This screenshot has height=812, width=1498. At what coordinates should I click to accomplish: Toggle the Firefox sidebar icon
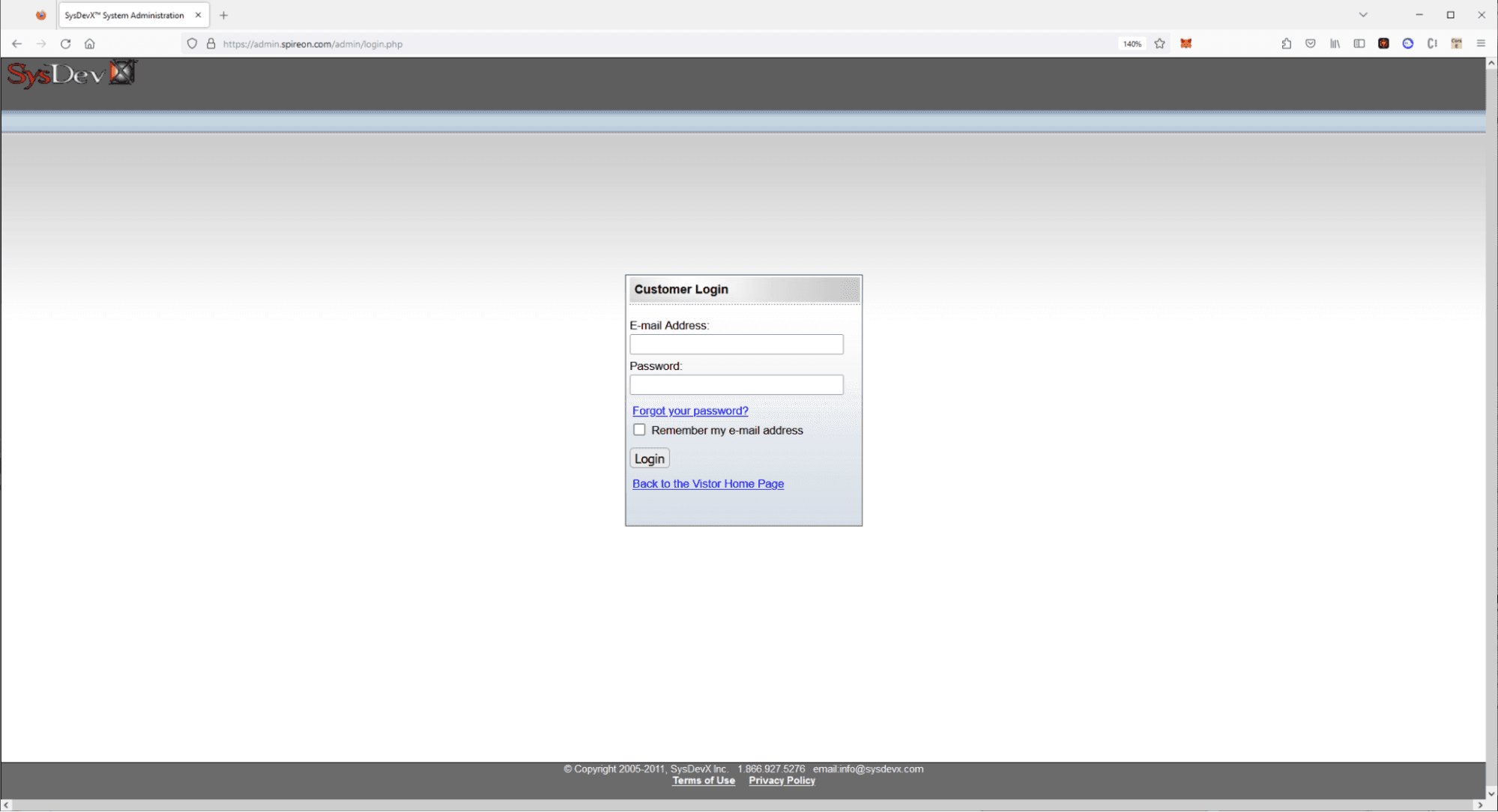pyautogui.click(x=1359, y=43)
